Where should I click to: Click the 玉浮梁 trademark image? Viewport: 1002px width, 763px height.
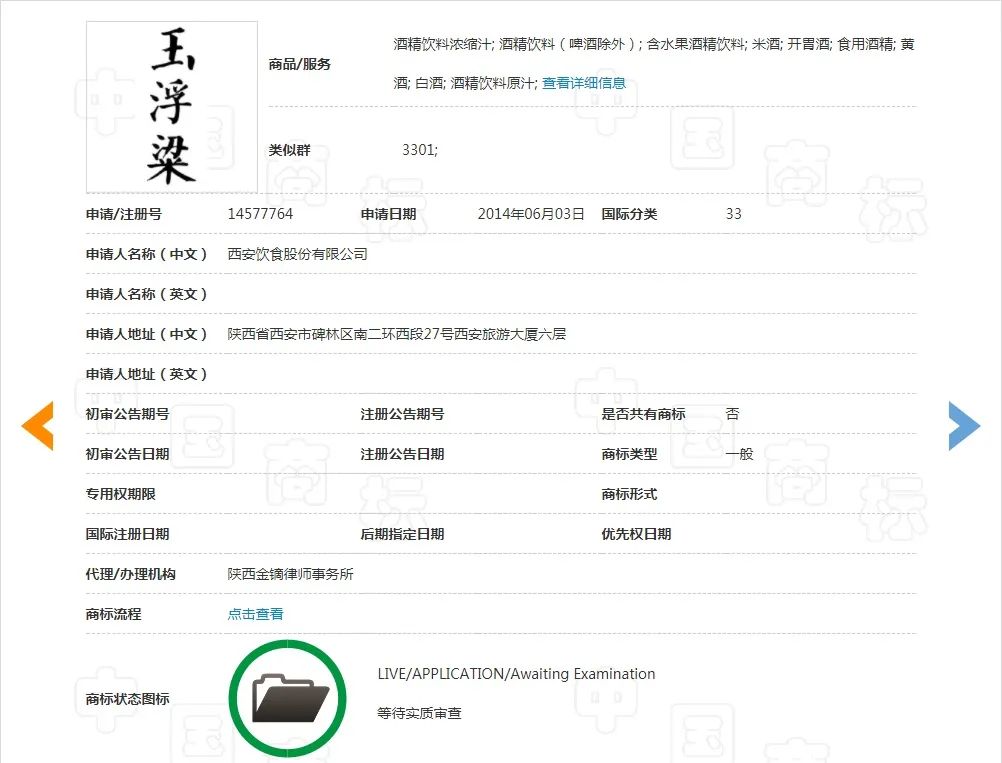point(172,107)
